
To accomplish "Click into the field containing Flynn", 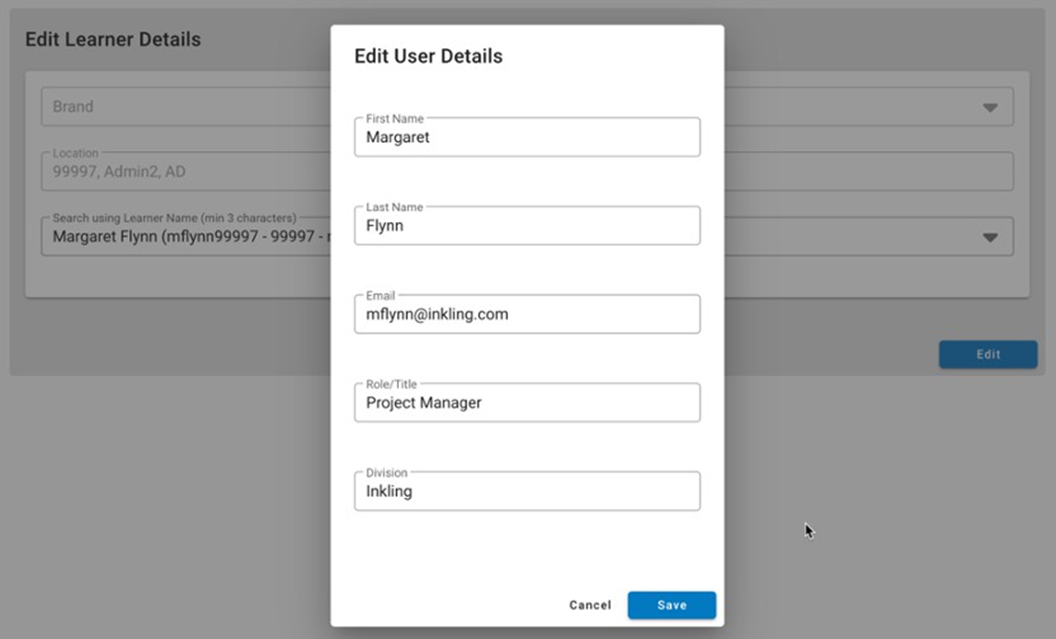I will pos(527,226).
